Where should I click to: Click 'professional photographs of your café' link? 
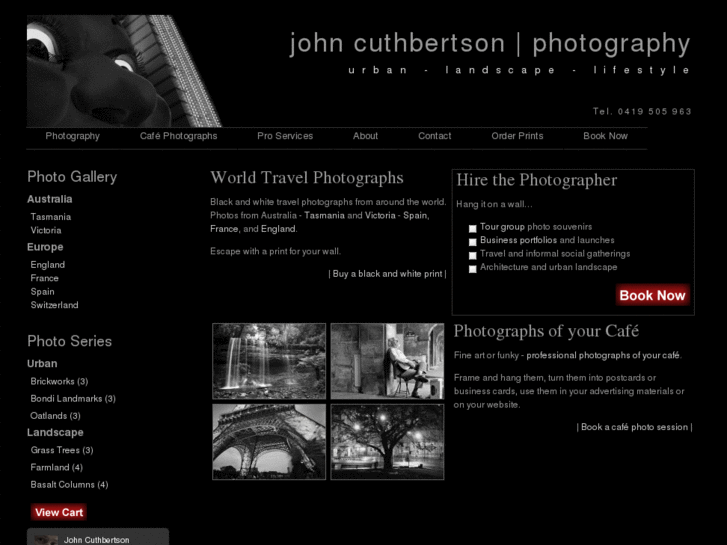(x=603, y=355)
